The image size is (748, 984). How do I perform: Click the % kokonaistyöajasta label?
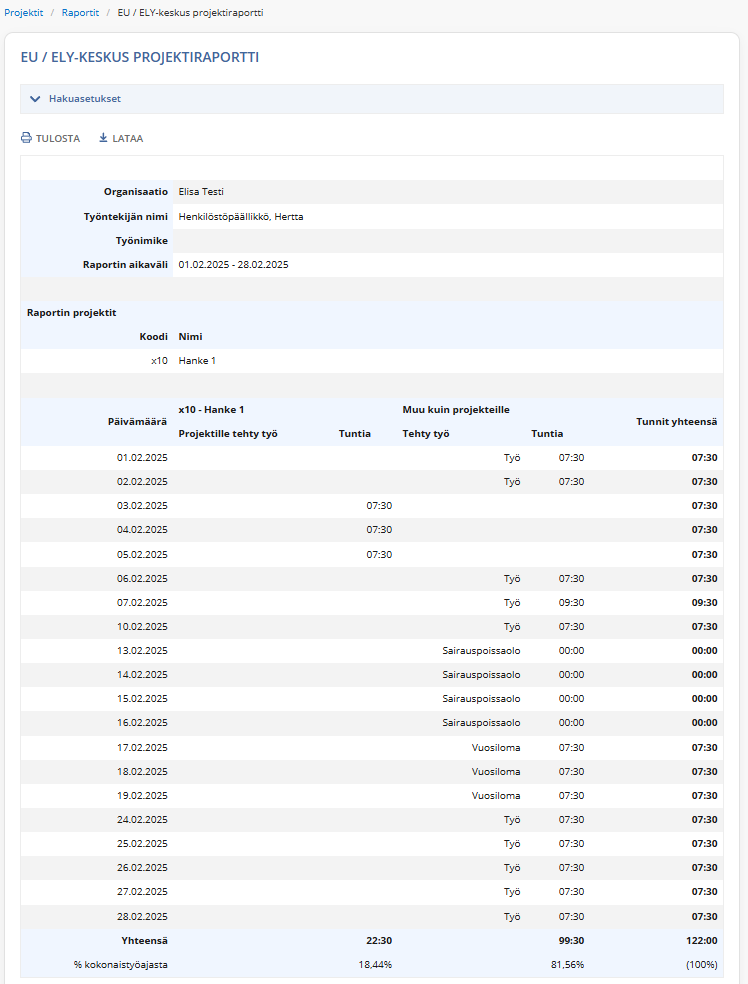[x=120, y=965]
